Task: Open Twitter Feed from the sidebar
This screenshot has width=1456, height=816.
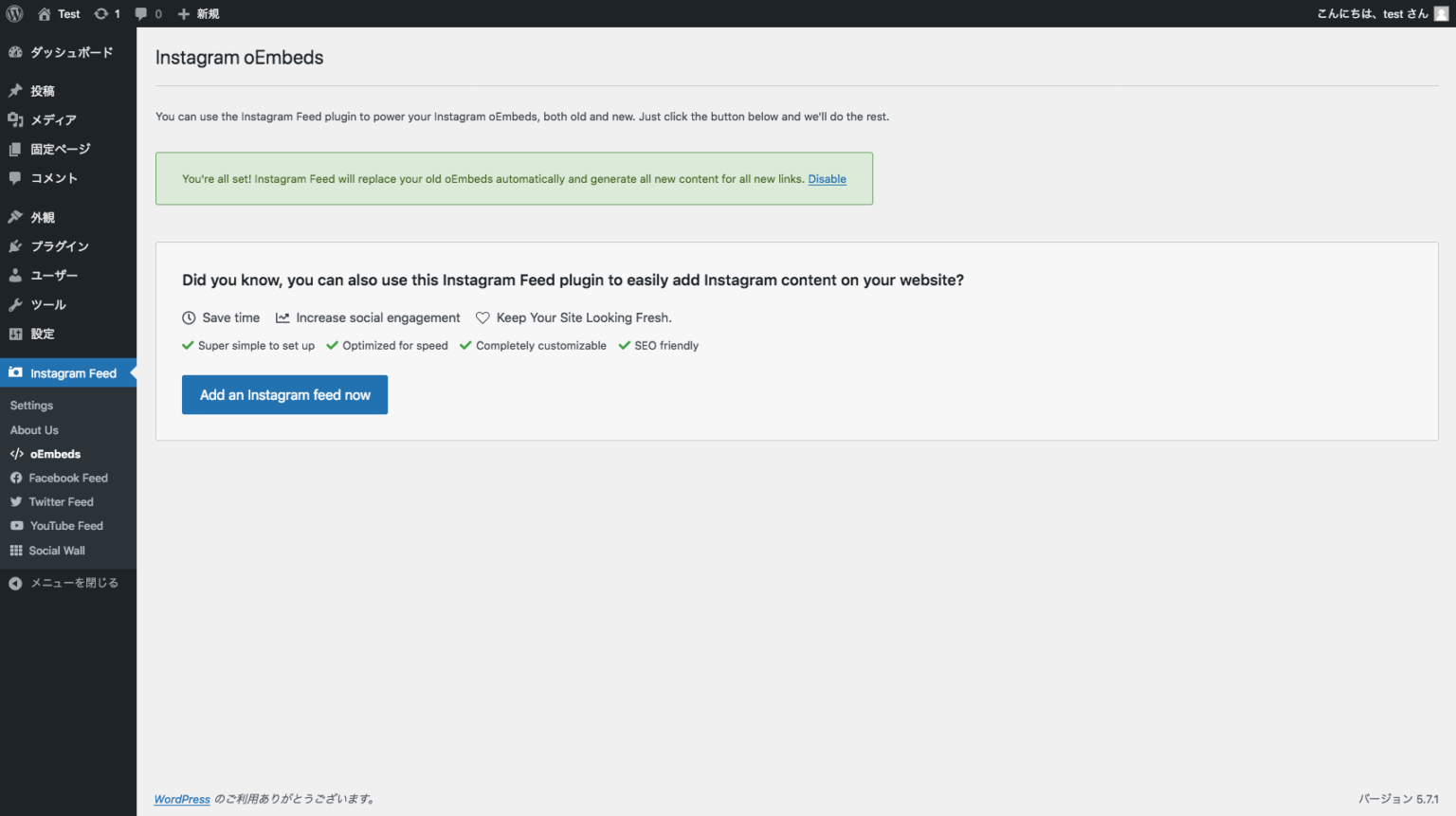Action: [x=61, y=501]
